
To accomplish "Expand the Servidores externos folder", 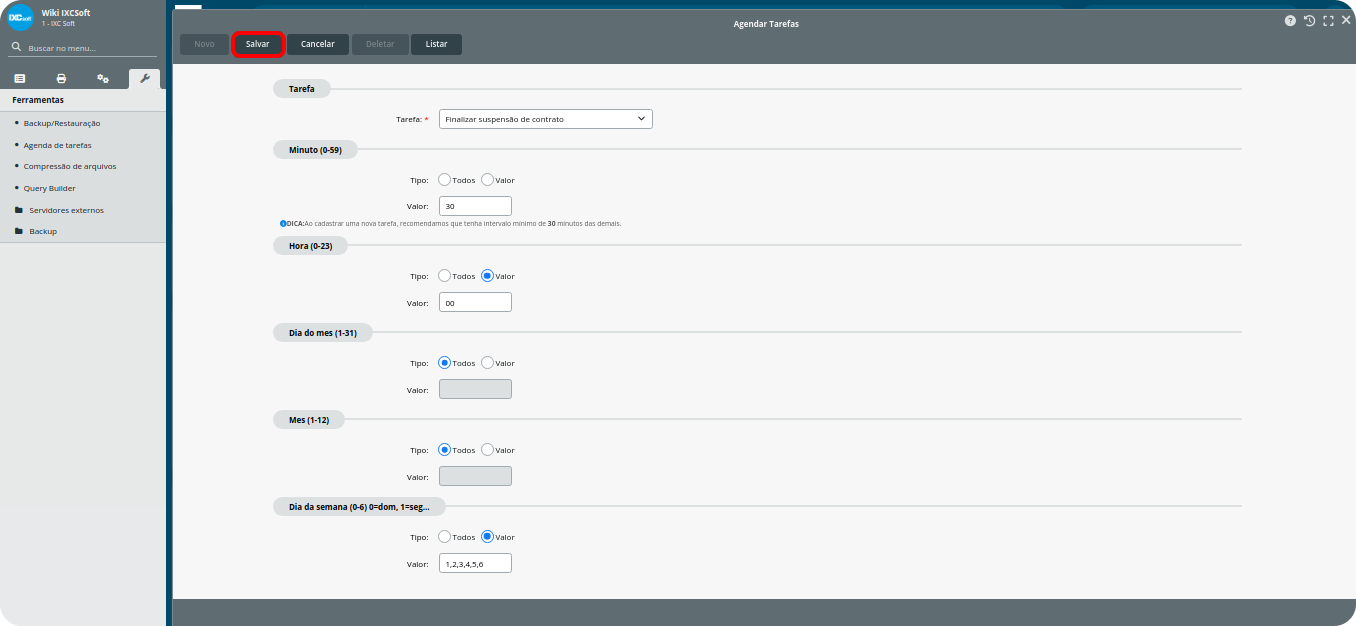I will coord(66,210).
